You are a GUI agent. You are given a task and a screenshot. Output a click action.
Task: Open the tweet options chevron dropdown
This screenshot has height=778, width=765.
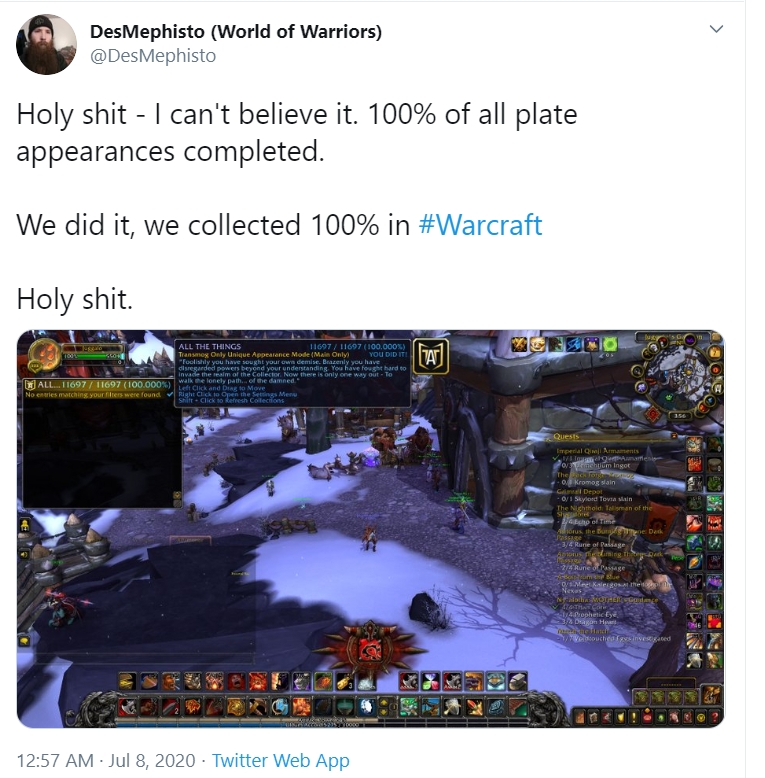point(716,29)
